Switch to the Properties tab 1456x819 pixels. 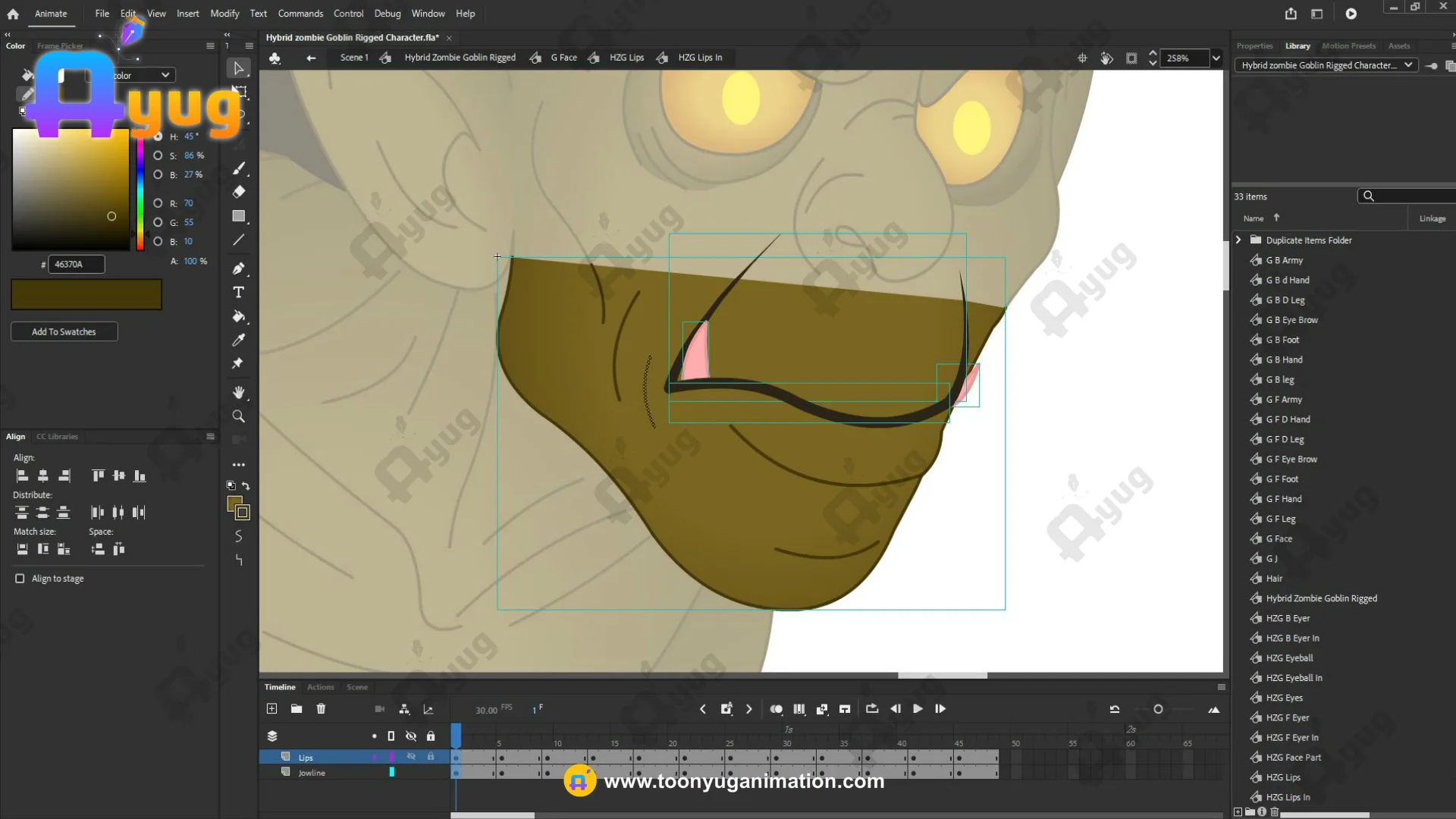pyautogui.click(x=1254, y=45)
